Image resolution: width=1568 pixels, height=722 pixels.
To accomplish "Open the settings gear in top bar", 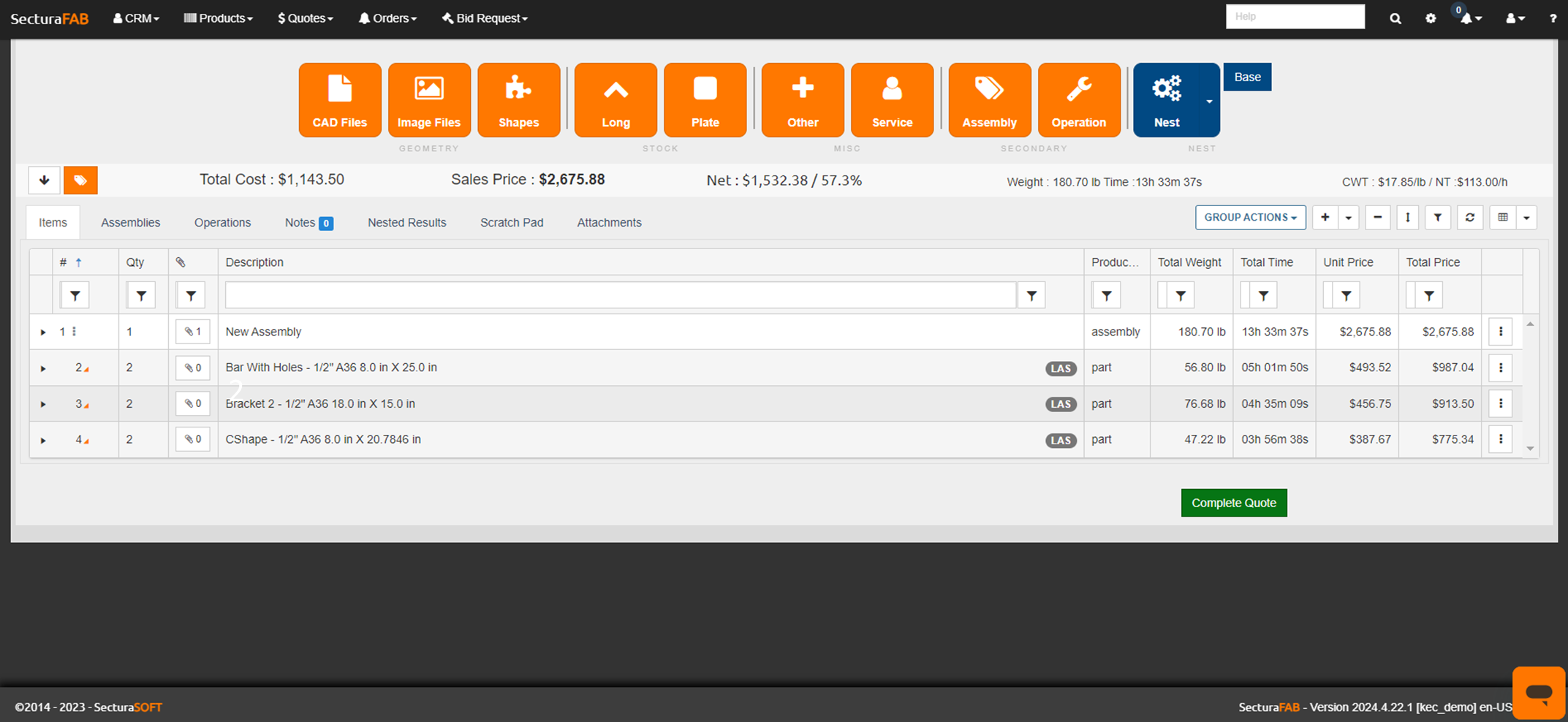I will 1431,18.
